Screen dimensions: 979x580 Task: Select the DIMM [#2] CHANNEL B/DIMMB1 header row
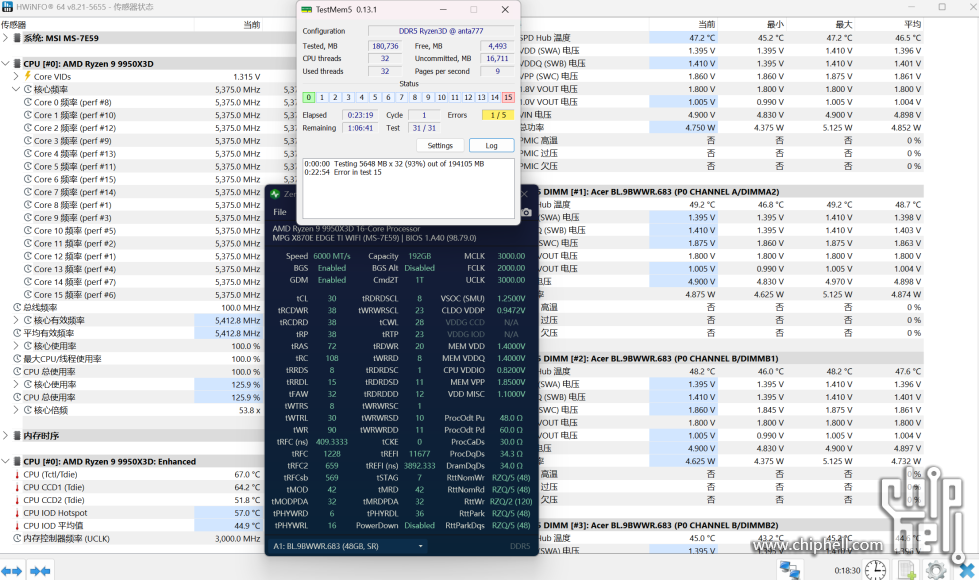tap(730, 358)
